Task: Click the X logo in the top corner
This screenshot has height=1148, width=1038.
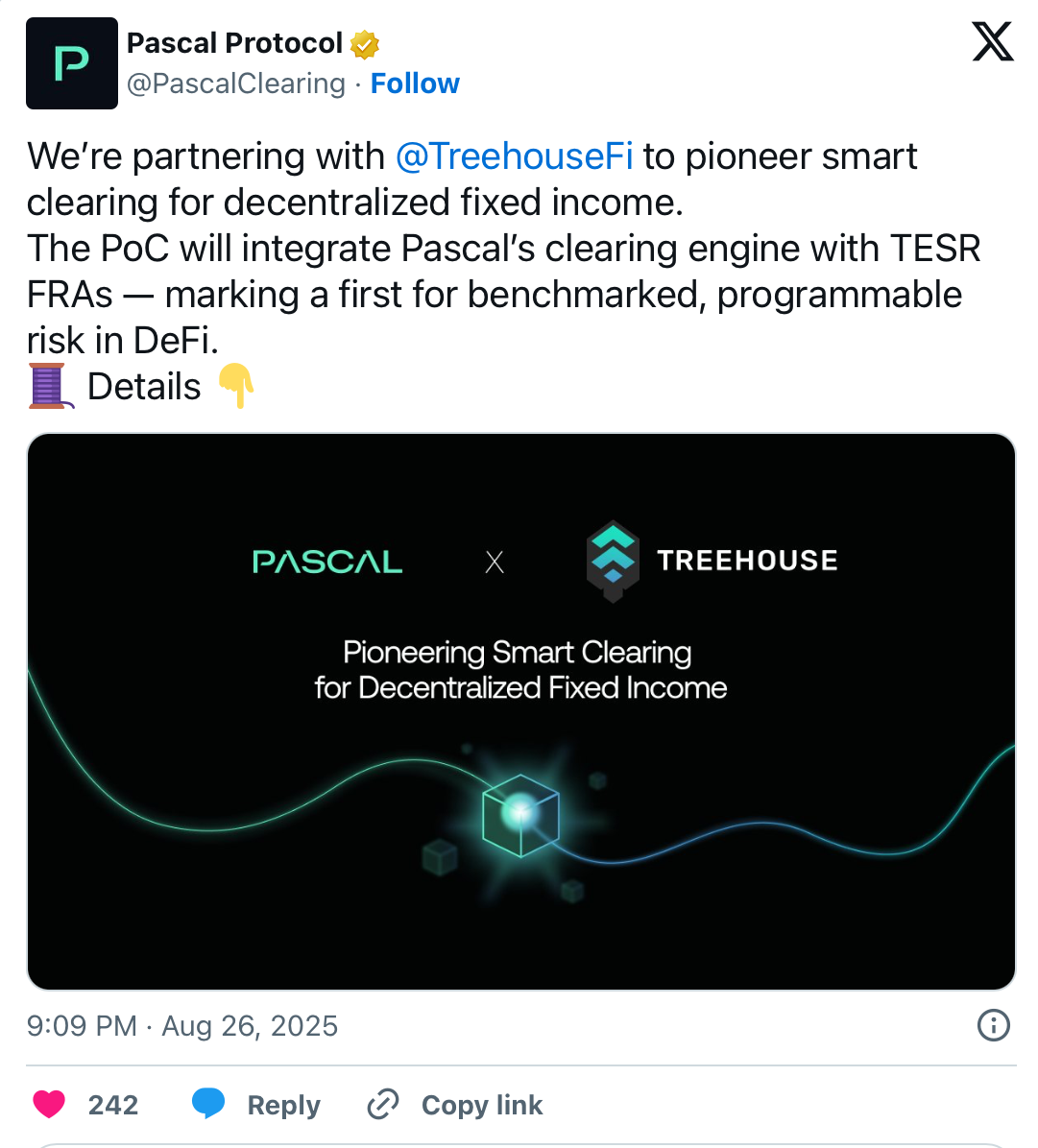Action: click(993, 42)
